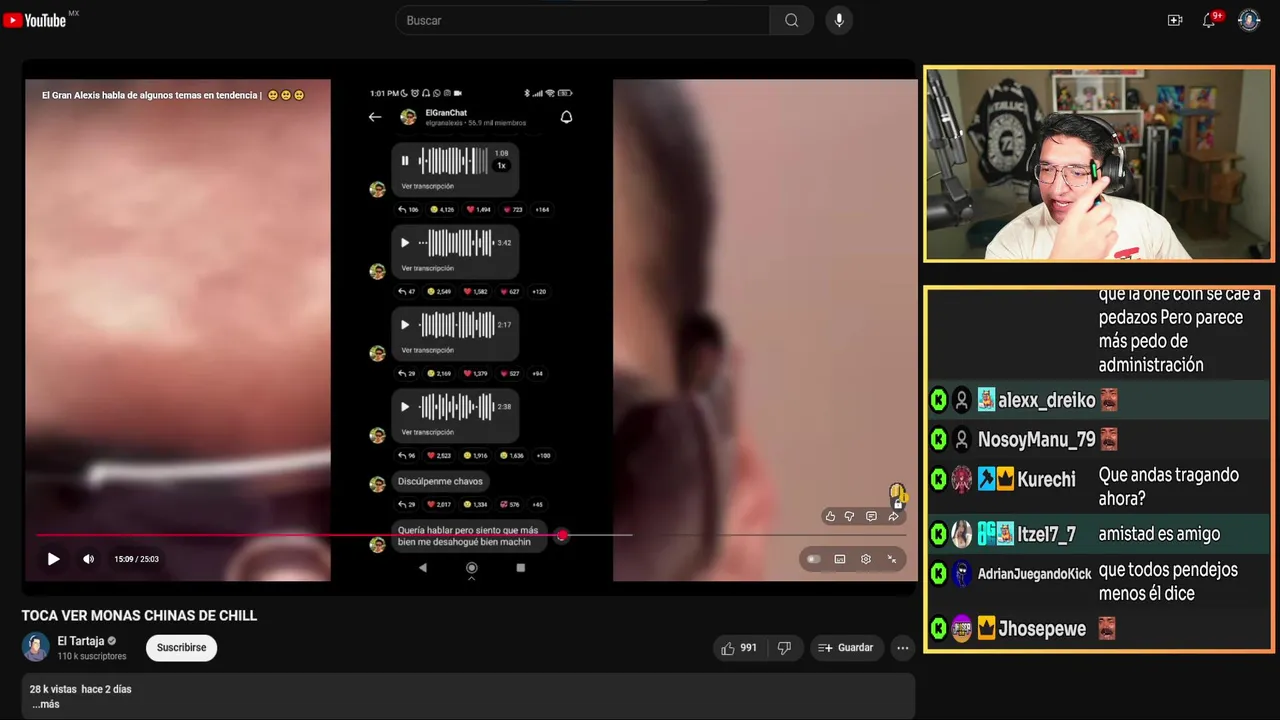Open the notifications bell
The height and width of the screenshot is (720, 1280).
pos(1209,20)
